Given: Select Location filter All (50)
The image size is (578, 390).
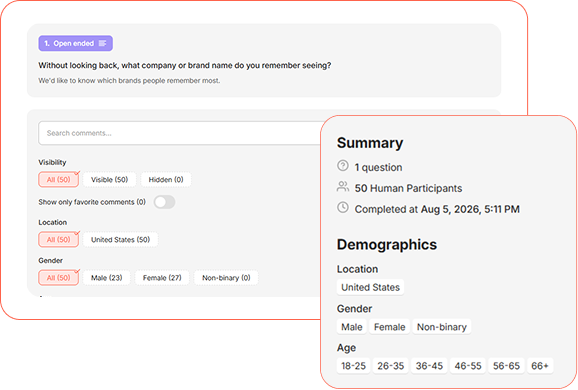Looking at the screenshot, I should (59, 240).
